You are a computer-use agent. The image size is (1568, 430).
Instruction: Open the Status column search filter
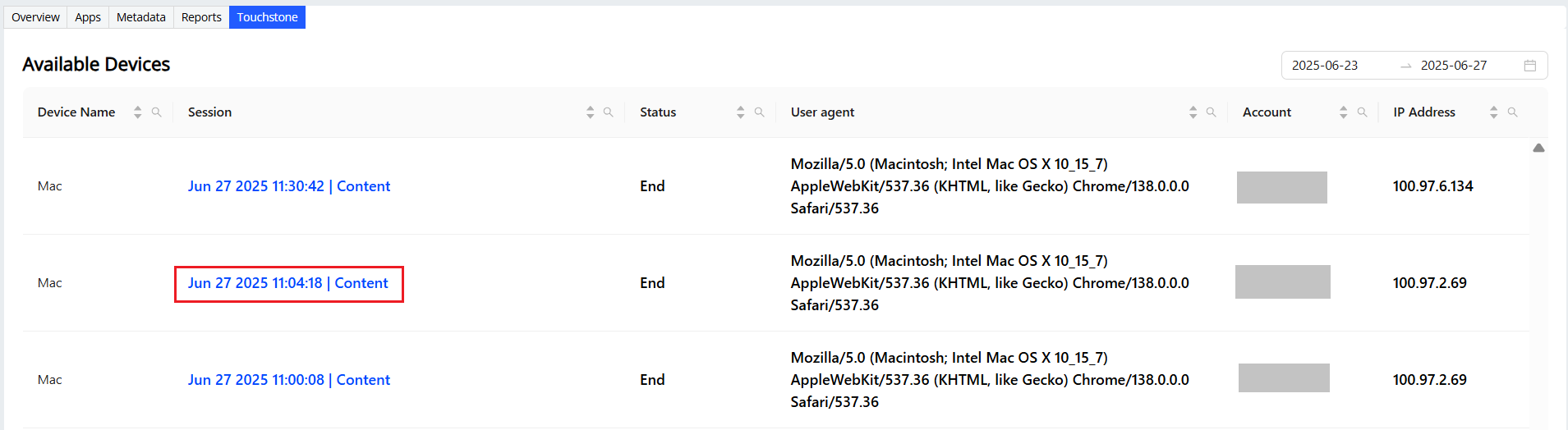coord(759,112)
